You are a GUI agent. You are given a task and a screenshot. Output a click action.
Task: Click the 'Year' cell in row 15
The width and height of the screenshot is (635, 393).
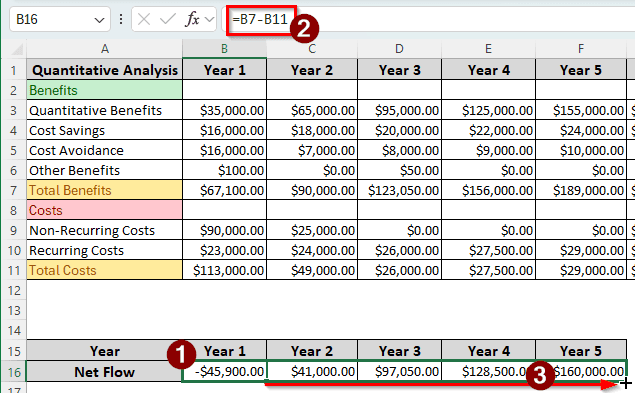pos(104,351)
